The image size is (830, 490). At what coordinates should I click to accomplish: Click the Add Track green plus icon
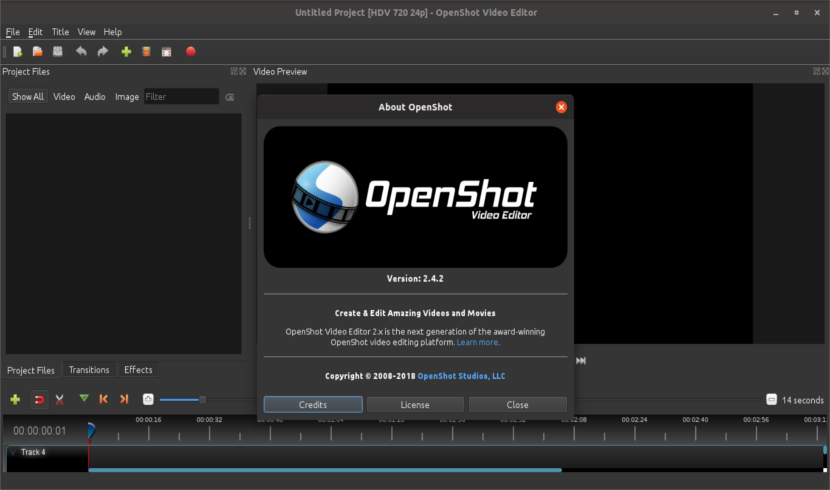(x=15, y=399)
